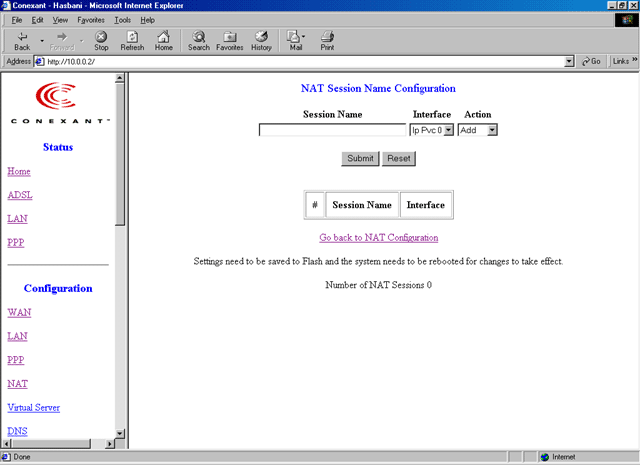Click the Interface table column header

click(426, 205)
